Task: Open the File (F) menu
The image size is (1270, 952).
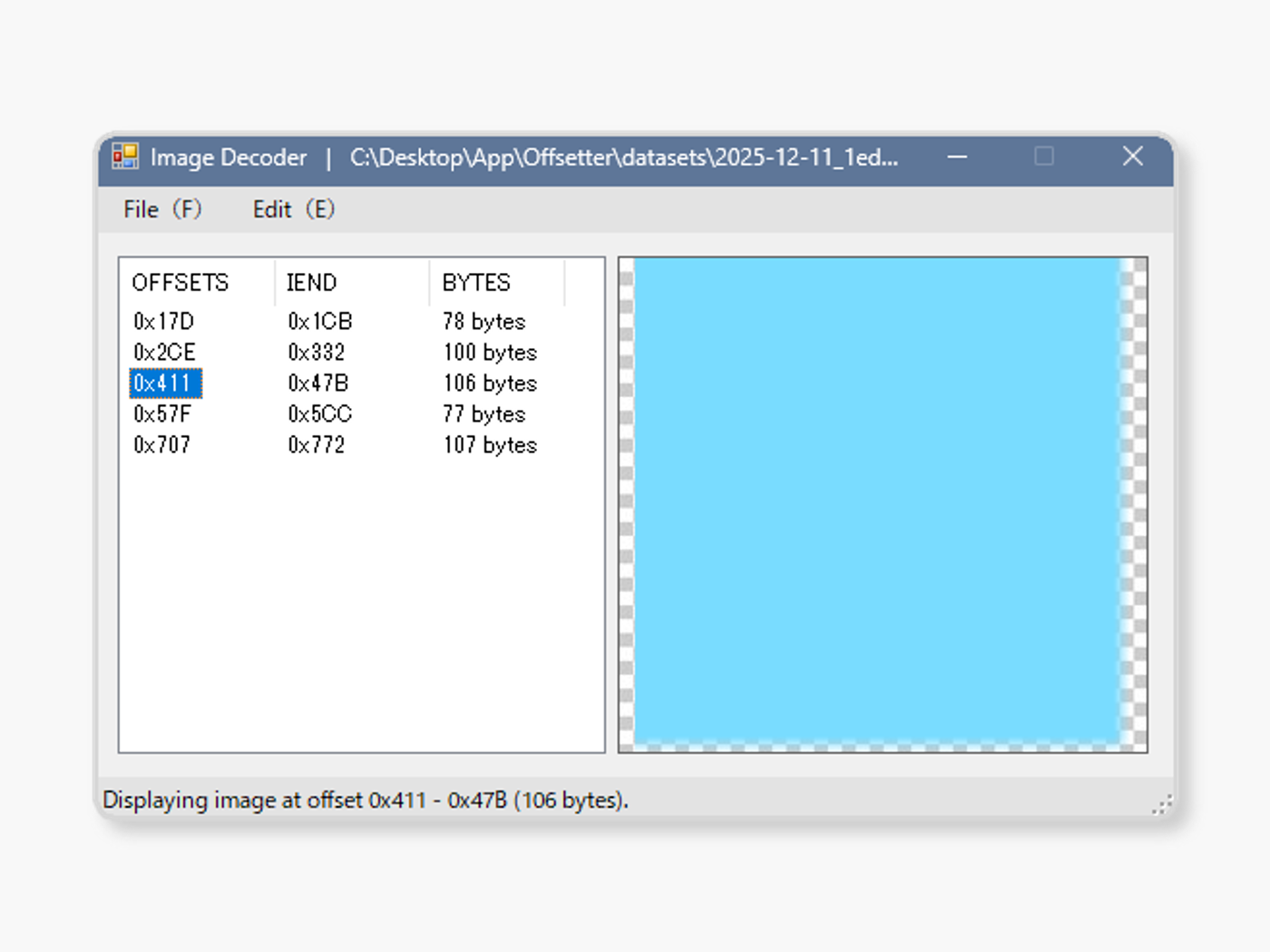Action: [162, 209]
